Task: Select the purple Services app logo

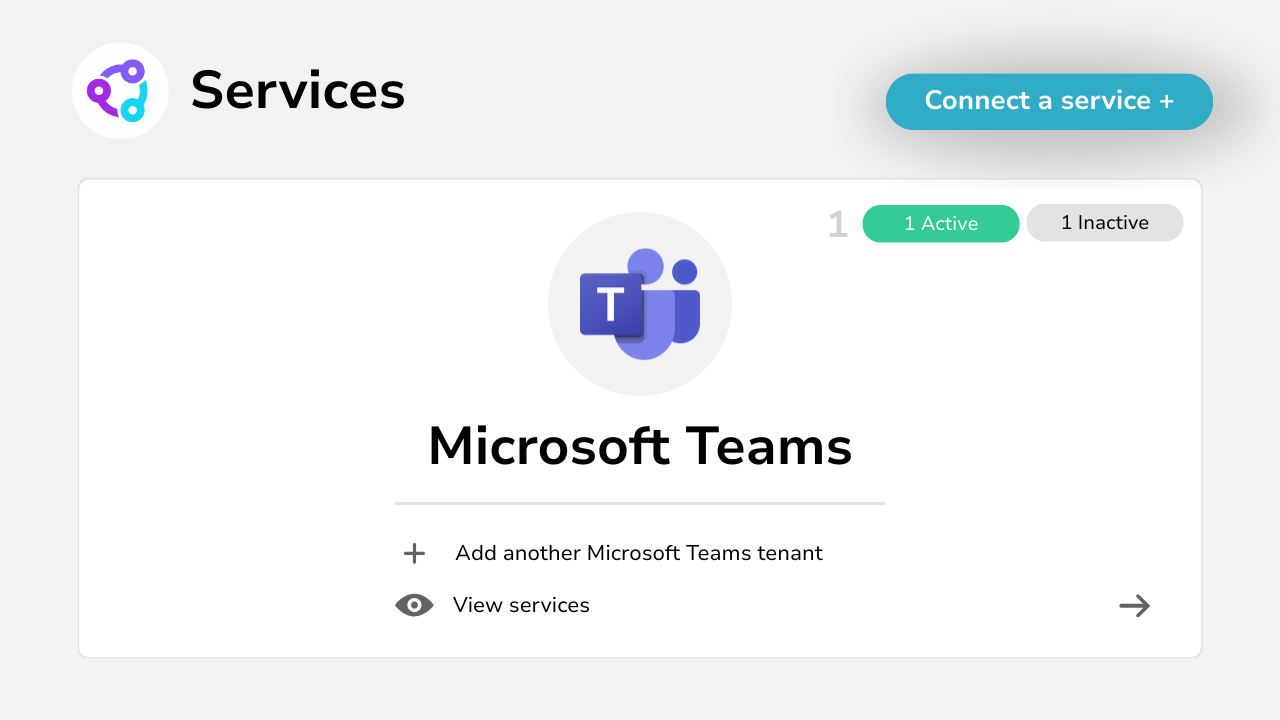Action: point(120,90)
